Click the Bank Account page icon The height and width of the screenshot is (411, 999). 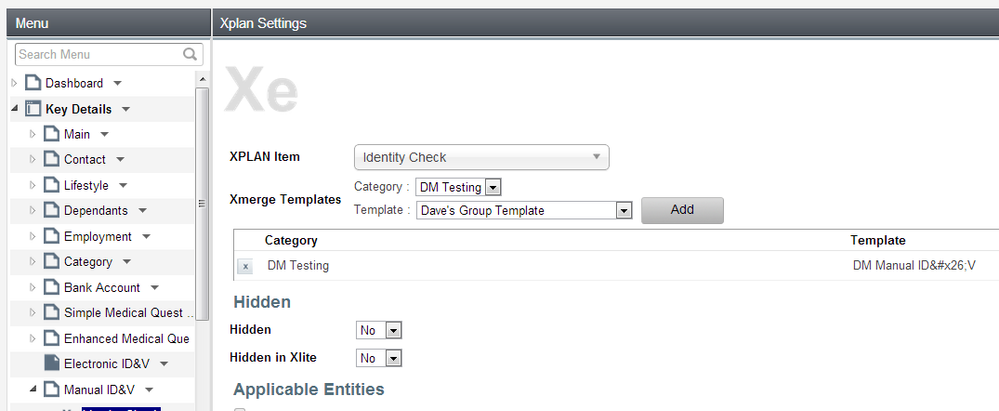[51, 288]
